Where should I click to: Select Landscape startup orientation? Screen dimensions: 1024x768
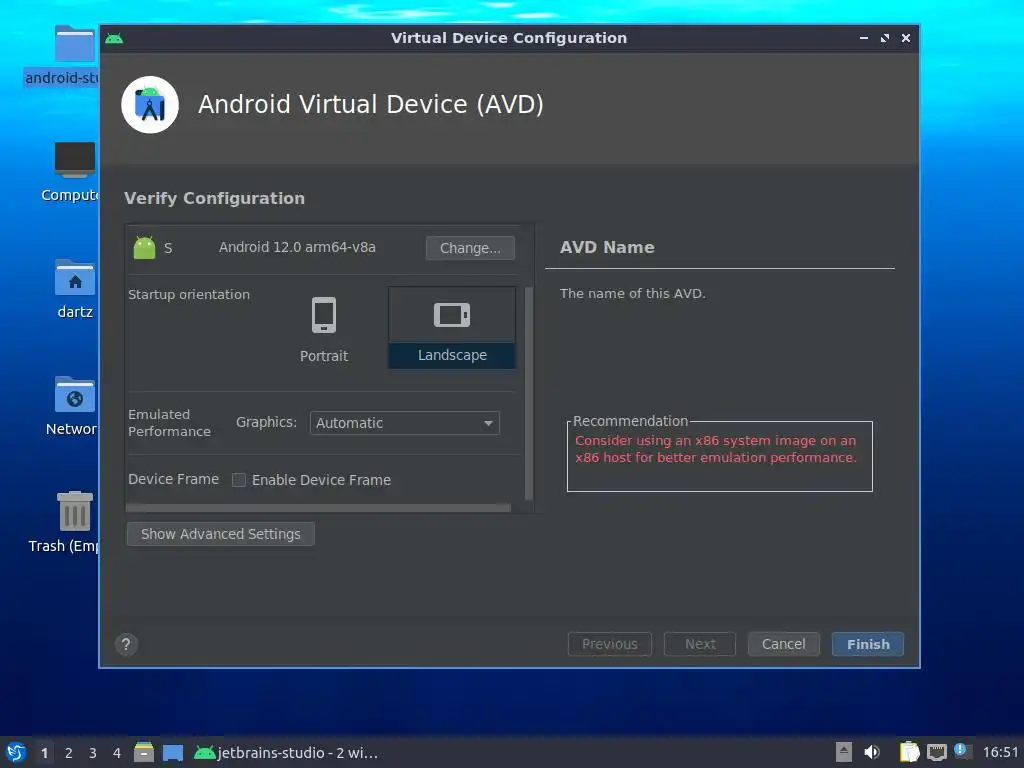(452, 328)
